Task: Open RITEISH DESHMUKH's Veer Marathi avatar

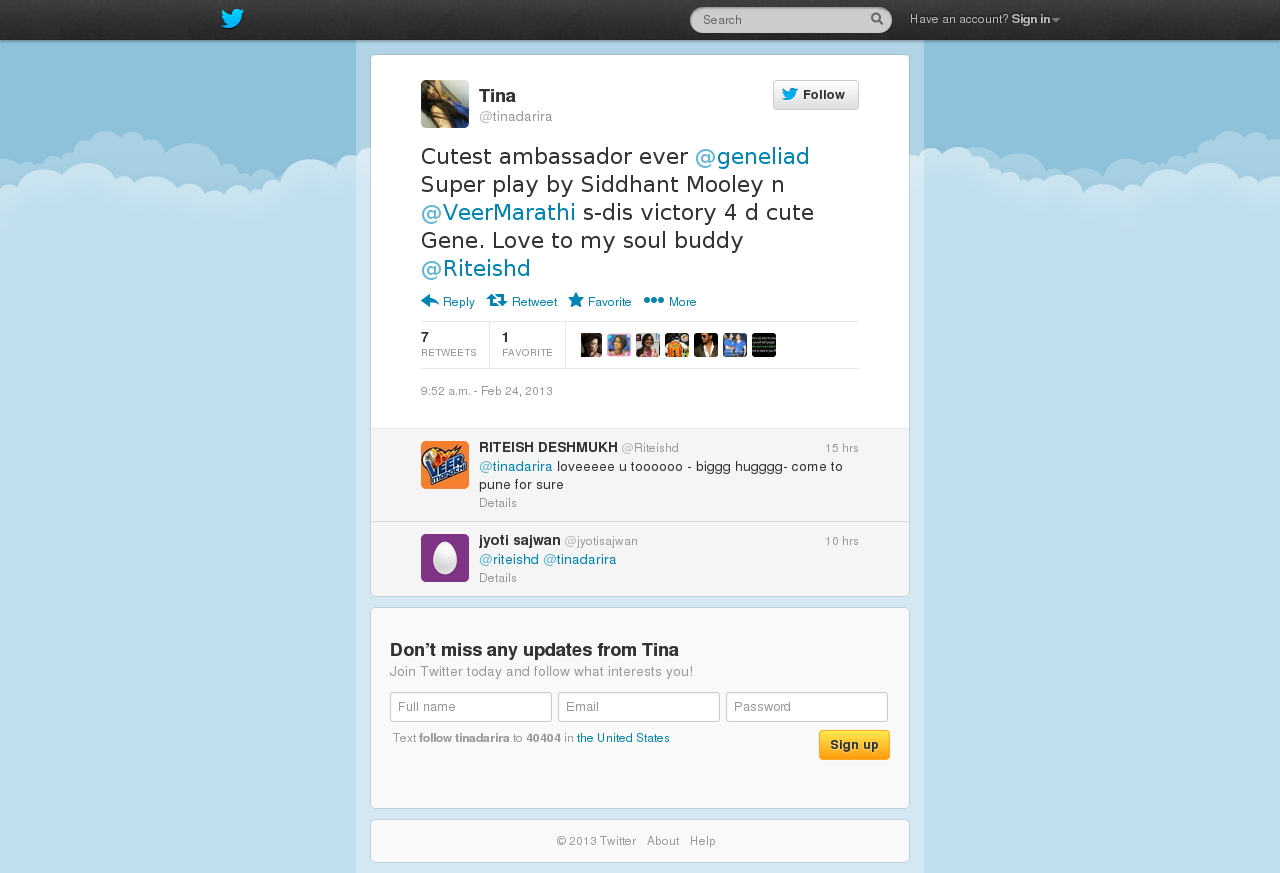Action: tap(445, 465)
